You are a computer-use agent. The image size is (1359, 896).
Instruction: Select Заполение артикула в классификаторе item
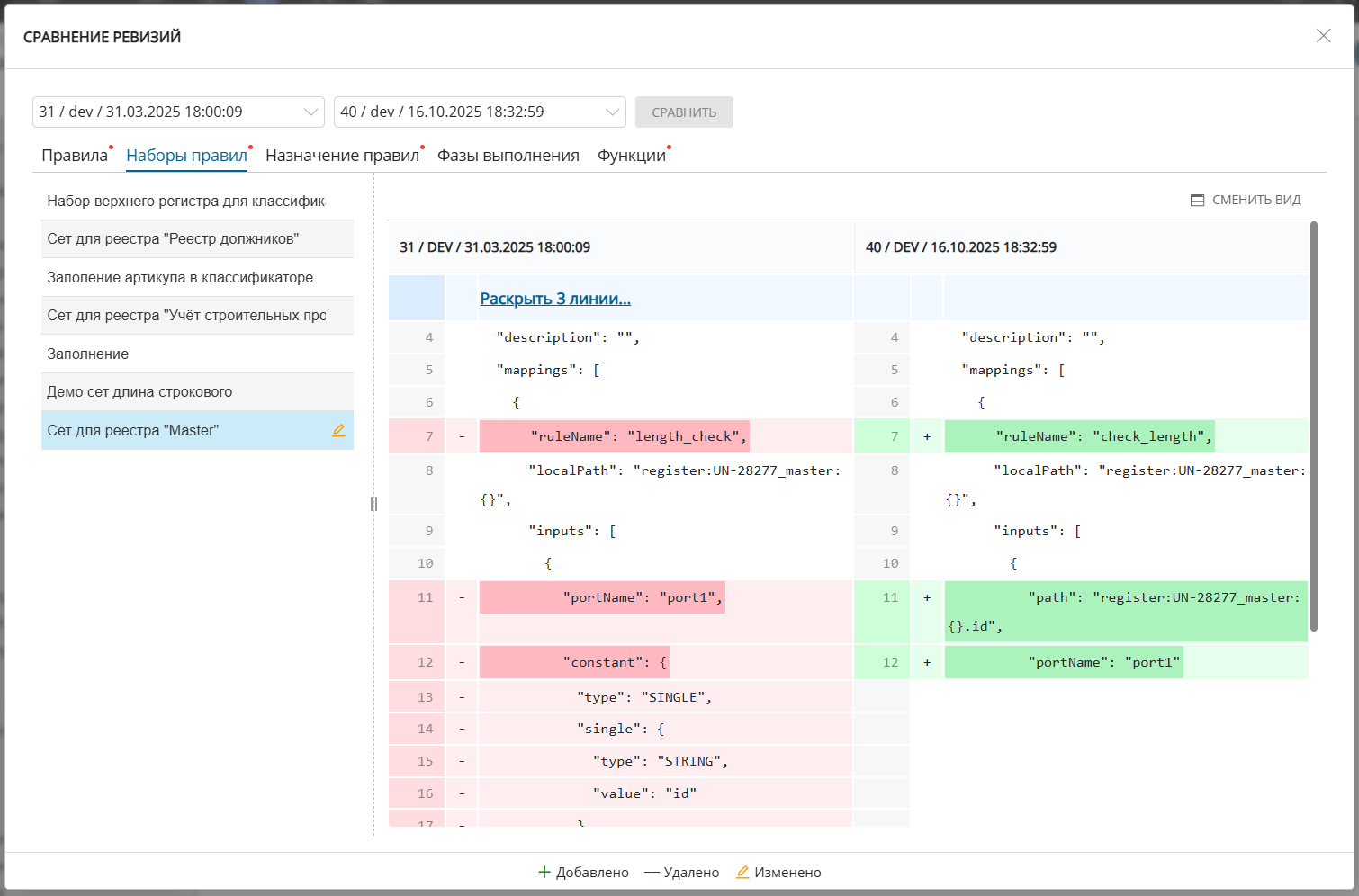(x=180, y=278)
